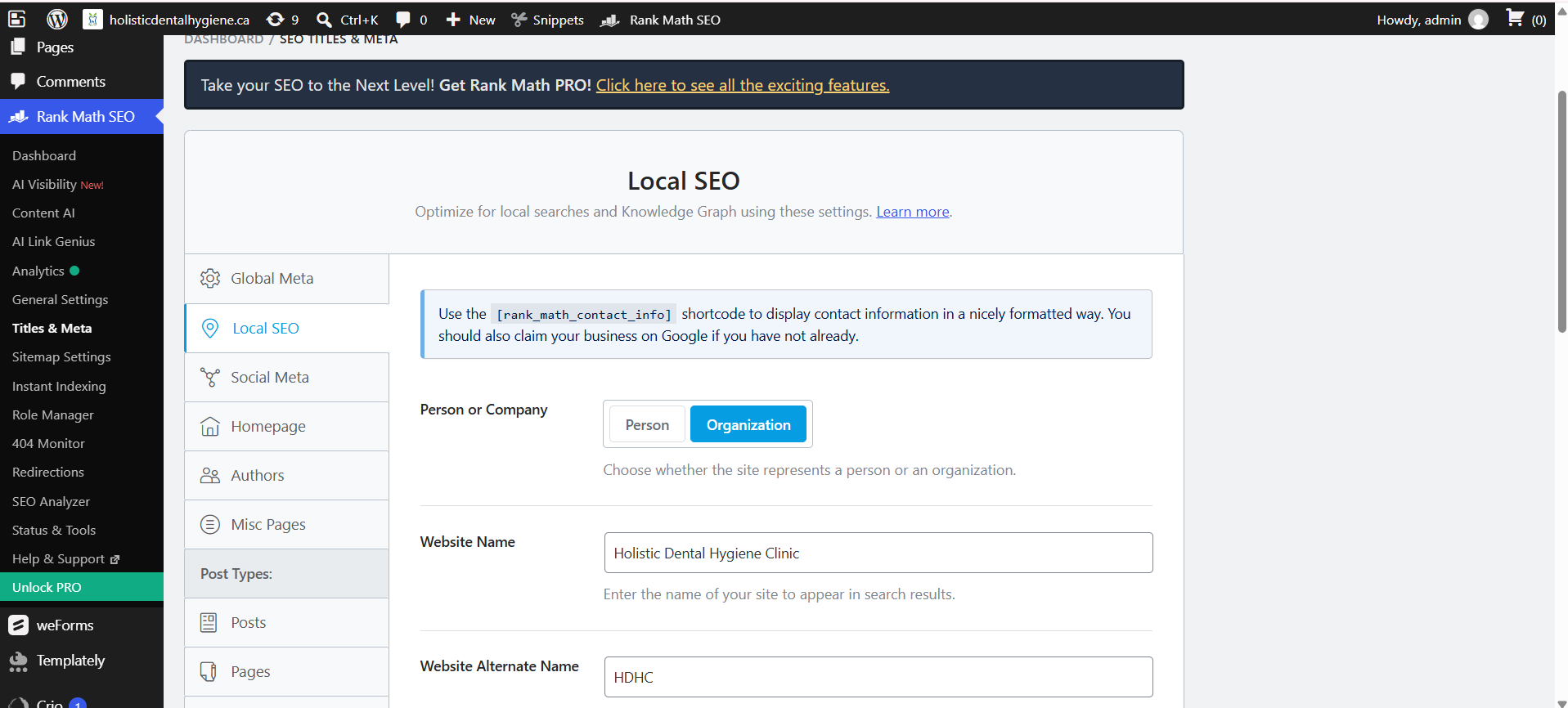This screenshot has height=708, width=1568.
Task: Click the weForms sidebar icon
Action: pyautogui.click(x=18, y=625)
